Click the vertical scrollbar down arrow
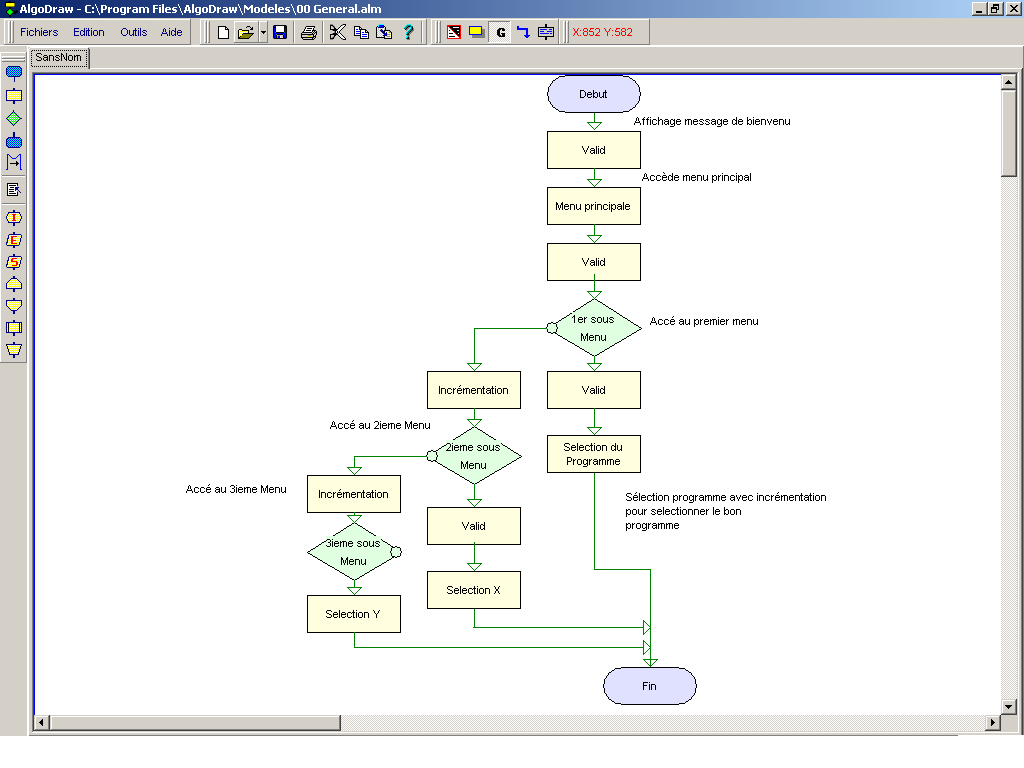 (1008, 707)
